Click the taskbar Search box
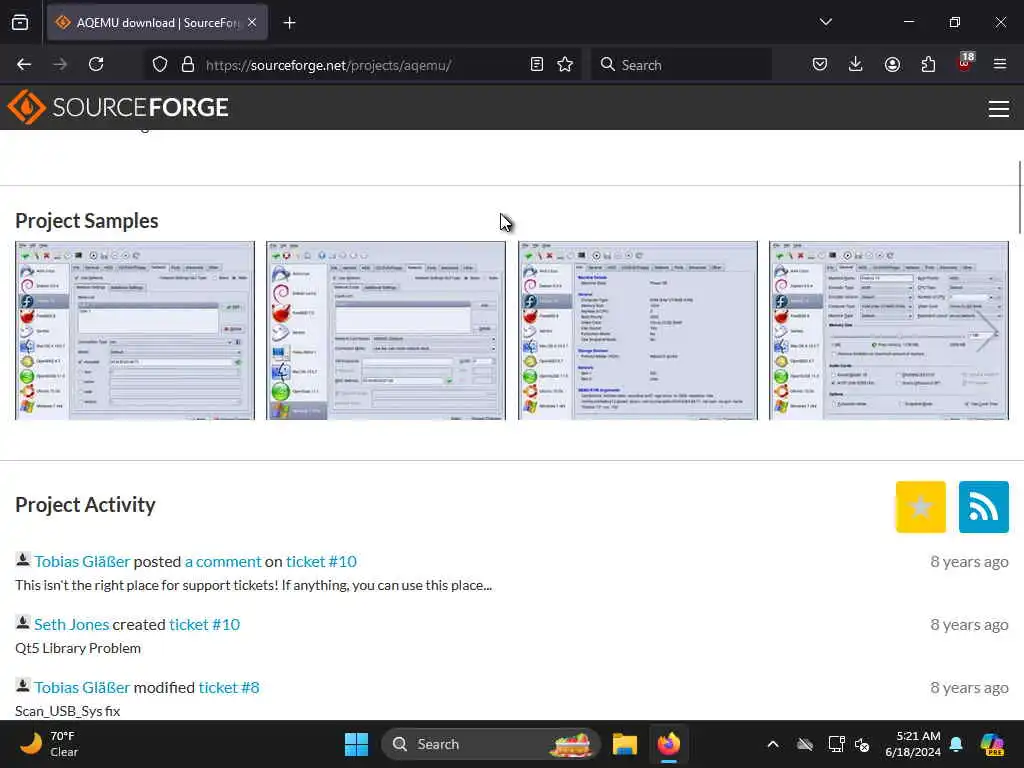The image size is (1024, 768). pos(490,744)
